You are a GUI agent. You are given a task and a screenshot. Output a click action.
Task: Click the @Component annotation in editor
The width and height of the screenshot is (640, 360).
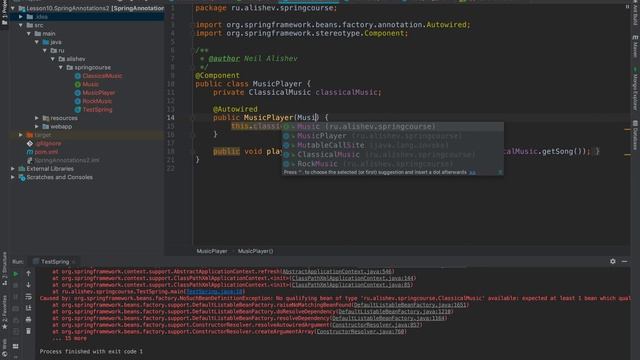(218, 75)
